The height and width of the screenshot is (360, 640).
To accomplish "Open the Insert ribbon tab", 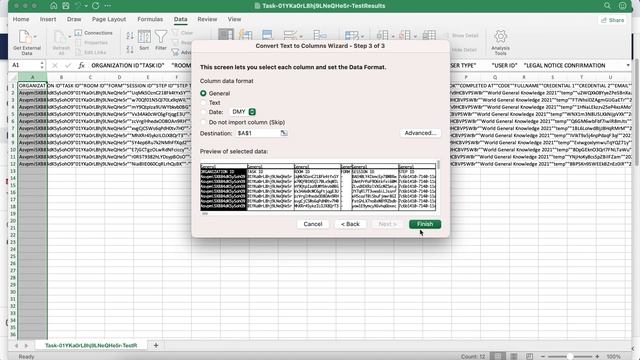I will [48, 19].
